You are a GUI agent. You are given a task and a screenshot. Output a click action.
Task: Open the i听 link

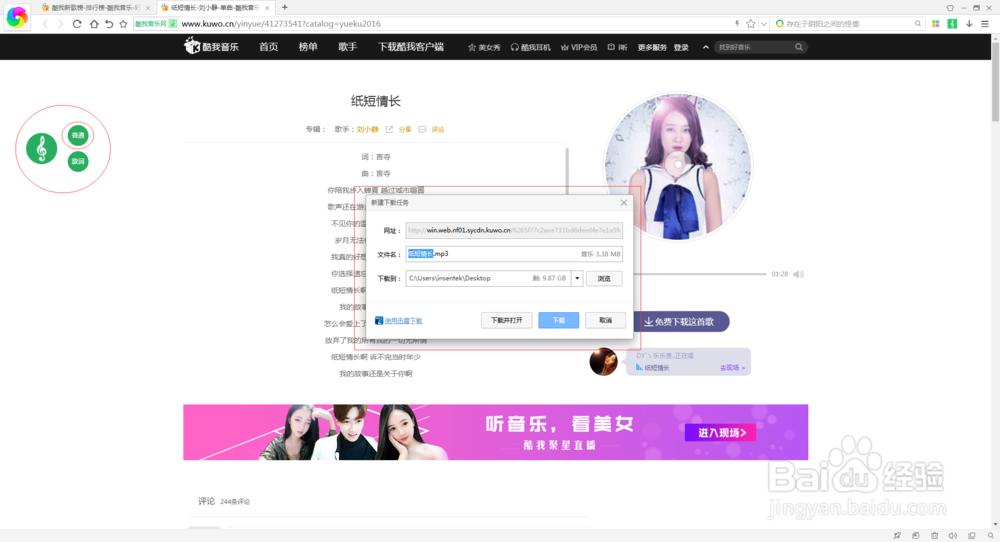(617, 47)
